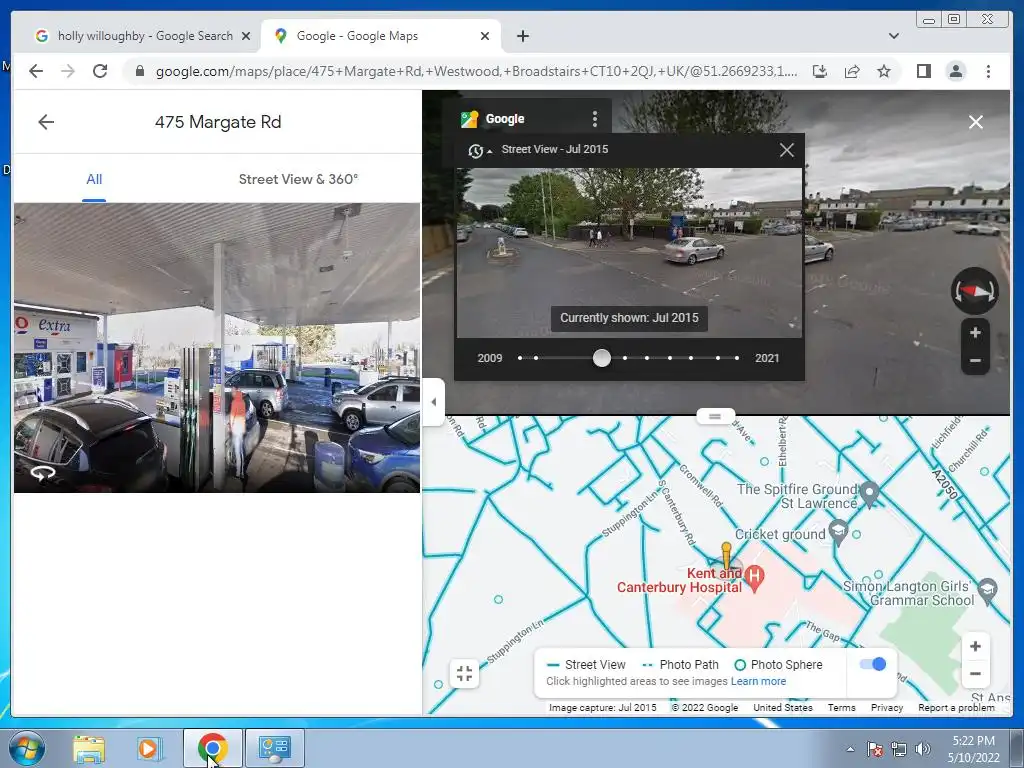Open the Privacy link
This screenshot has width=1024, height=768.
tap(887, 707)
